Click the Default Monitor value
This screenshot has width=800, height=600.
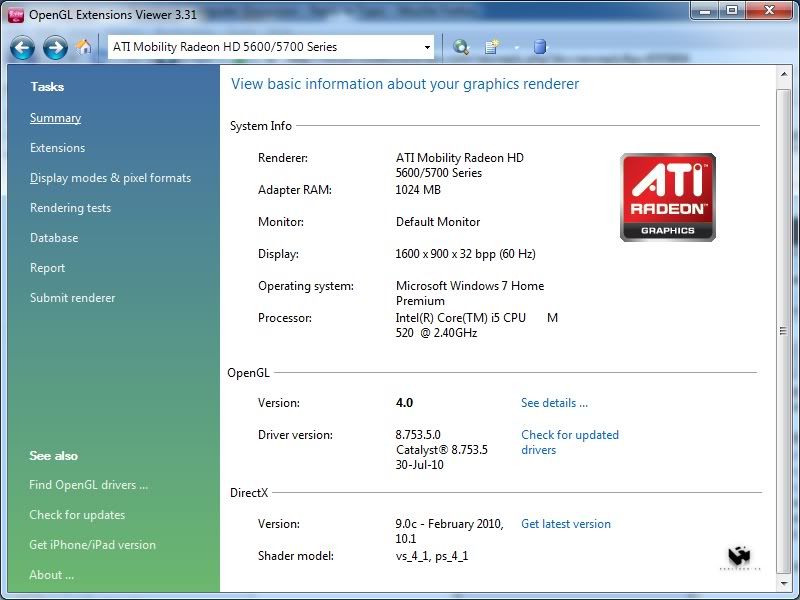(438, 222)
